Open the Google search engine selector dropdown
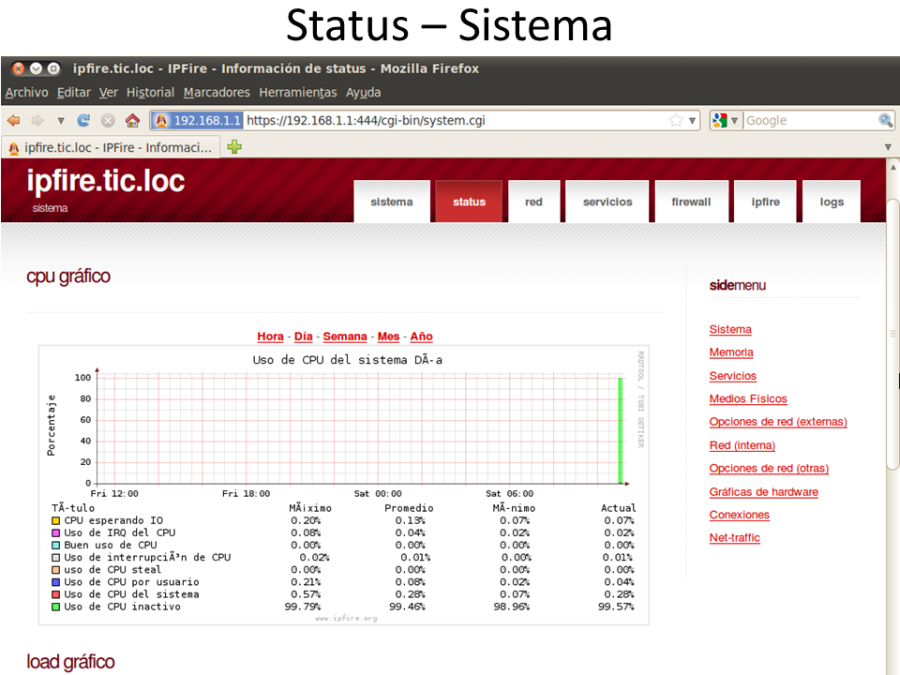The image size is (900, 675). coord(725,120)
